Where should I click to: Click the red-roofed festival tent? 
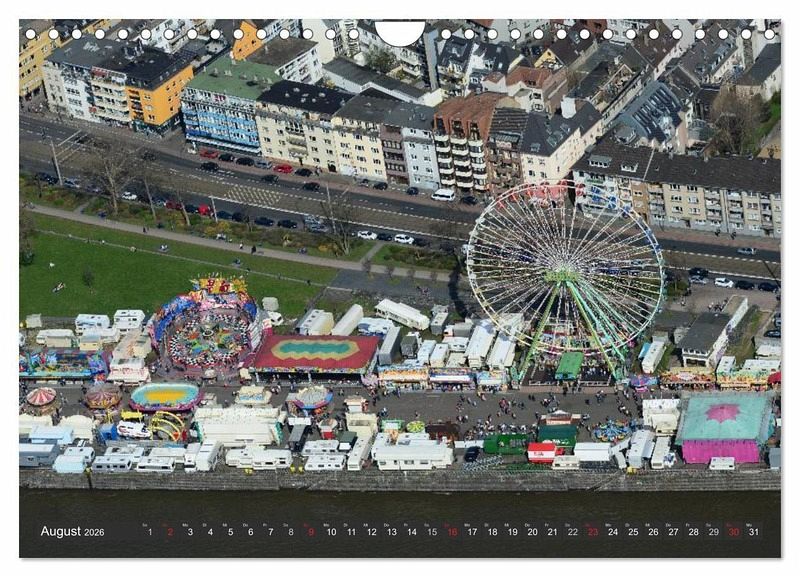click(315, 353)
